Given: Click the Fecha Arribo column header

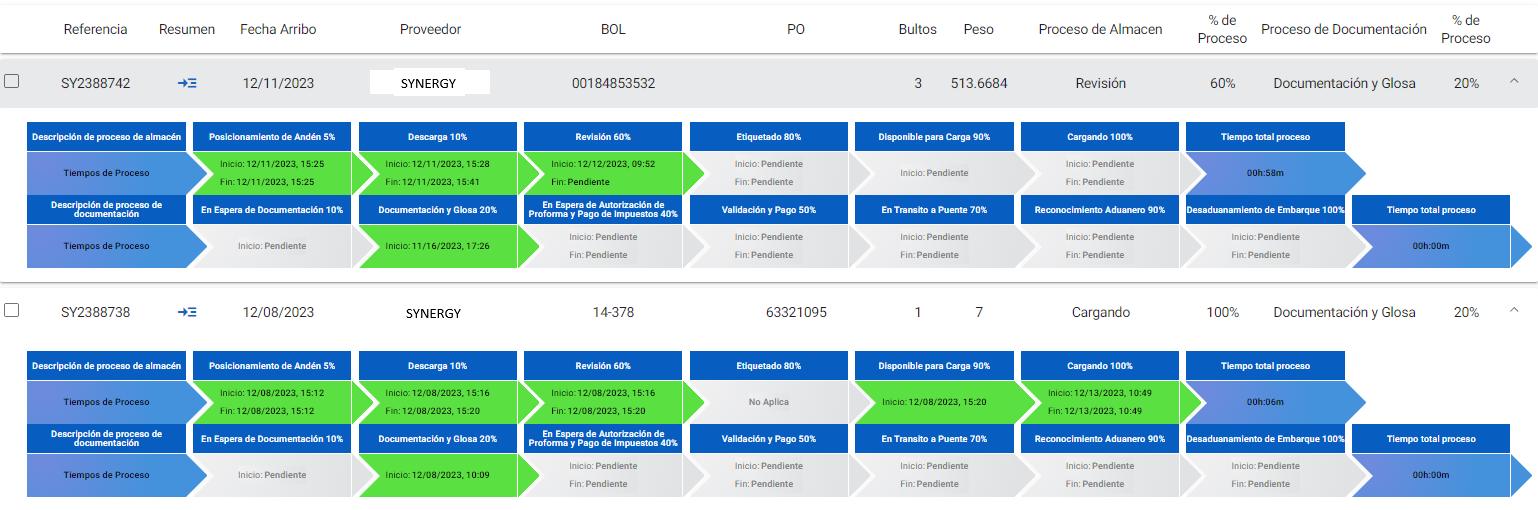Looking at the screenshot, I should (278, 29).
